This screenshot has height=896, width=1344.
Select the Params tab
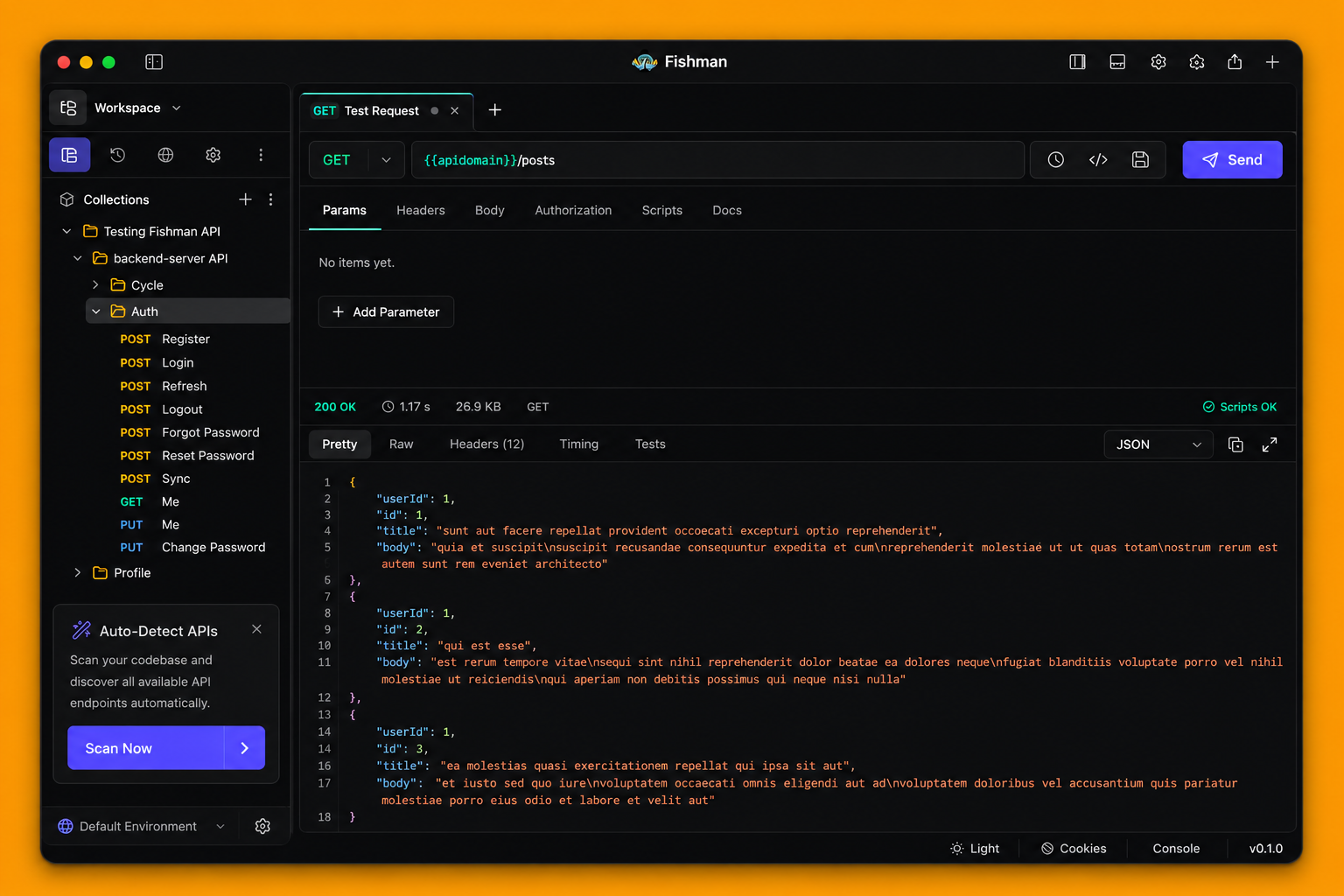(345, 211)
